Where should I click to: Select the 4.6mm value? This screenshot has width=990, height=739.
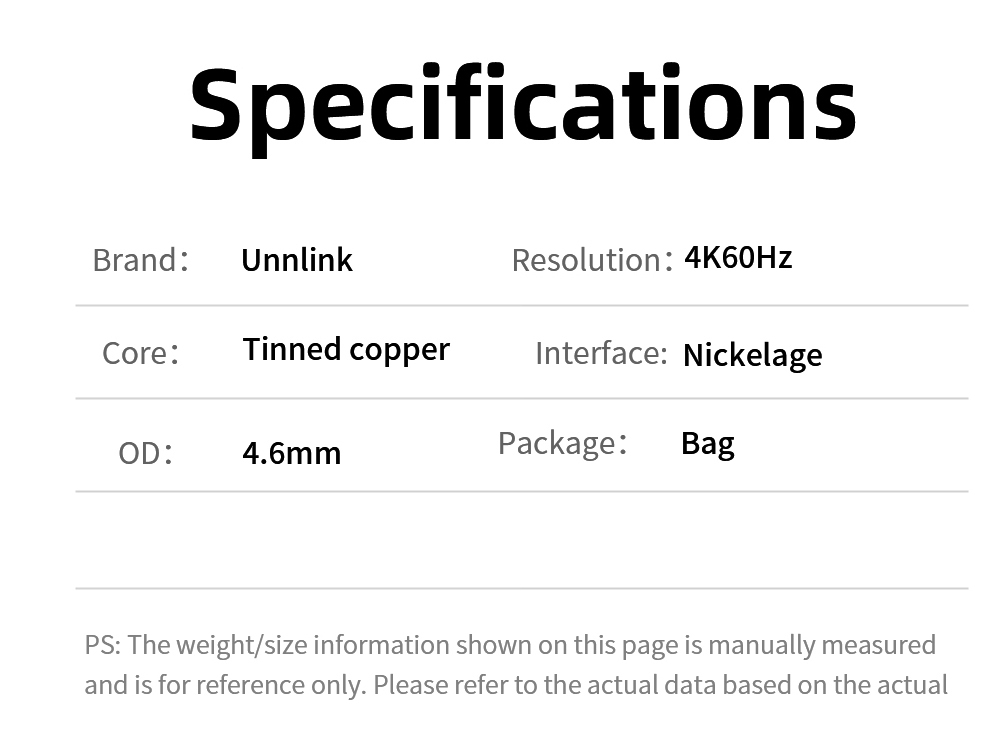pos(291,453)
